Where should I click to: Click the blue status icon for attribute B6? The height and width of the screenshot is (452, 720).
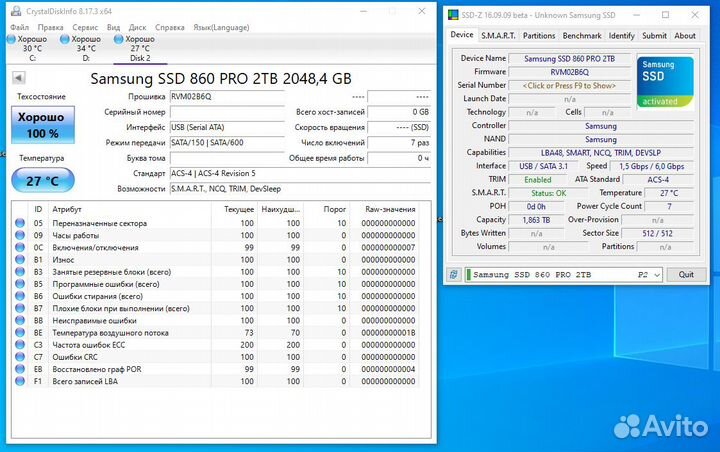[20, 296]
